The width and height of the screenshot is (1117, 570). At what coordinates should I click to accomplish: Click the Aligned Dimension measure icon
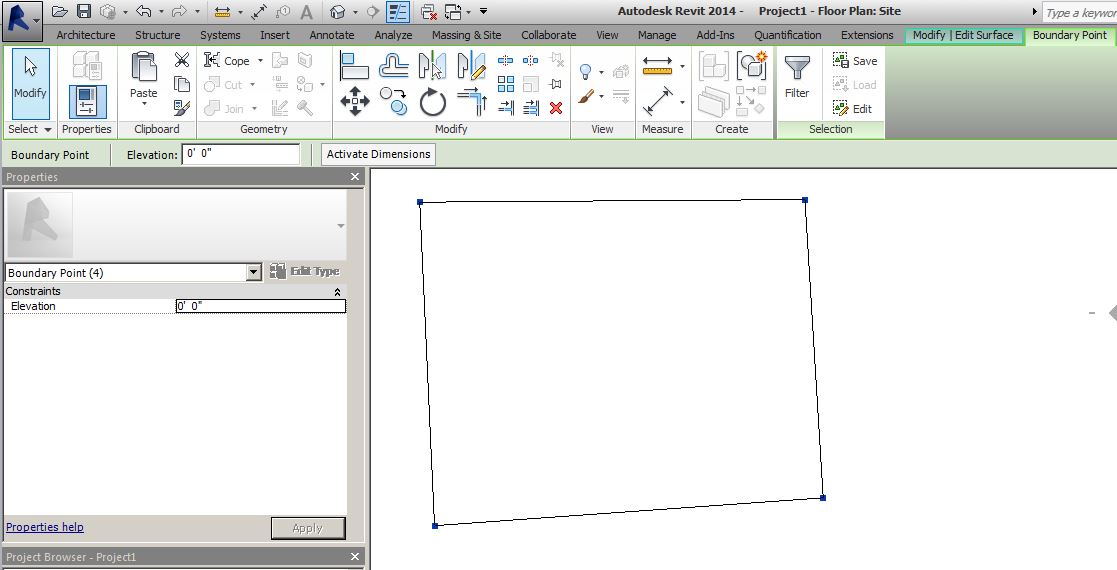coord(657,101)
